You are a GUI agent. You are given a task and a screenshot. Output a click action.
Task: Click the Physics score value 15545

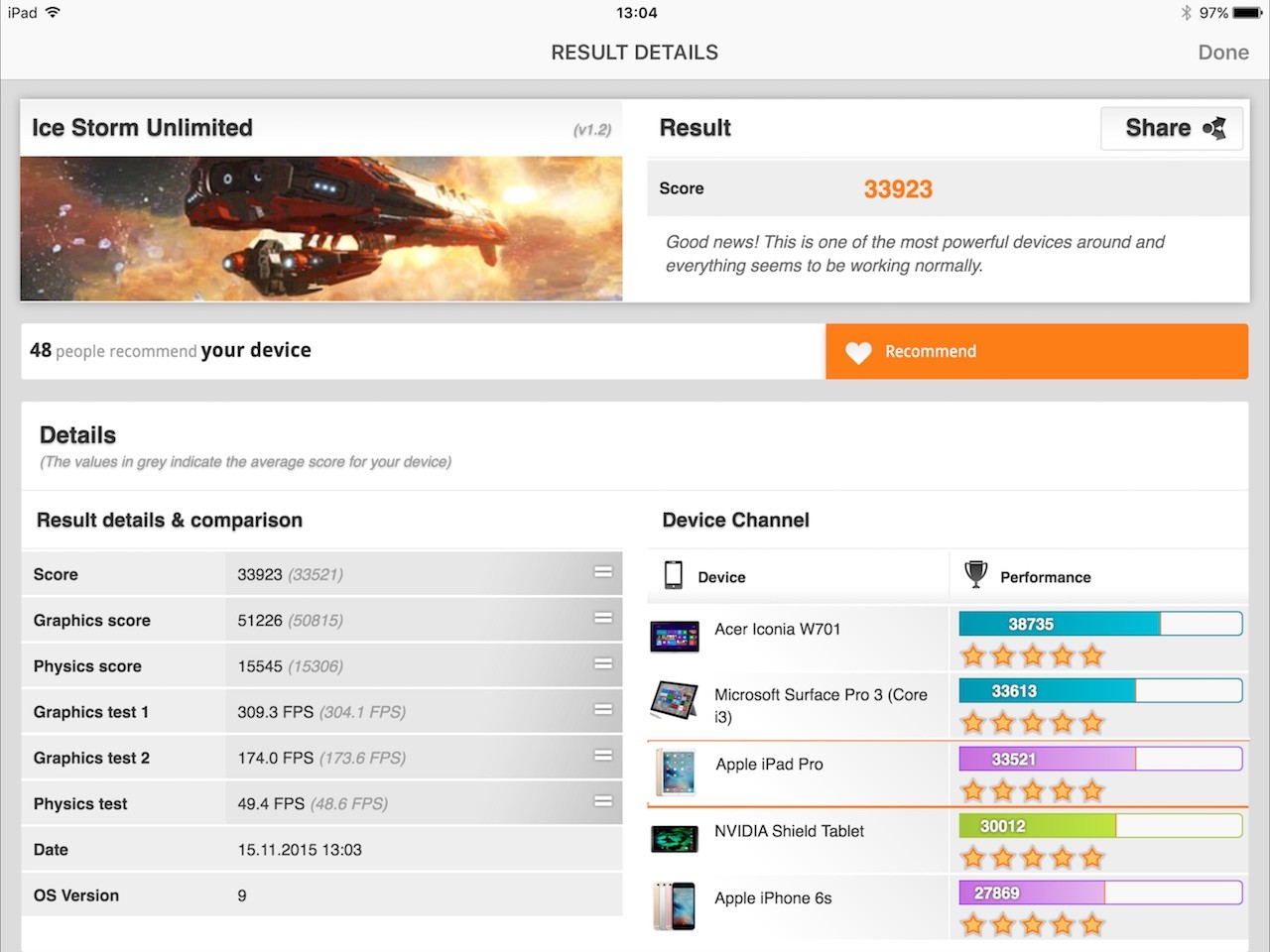pyautogui.click(x=260, y=666)
